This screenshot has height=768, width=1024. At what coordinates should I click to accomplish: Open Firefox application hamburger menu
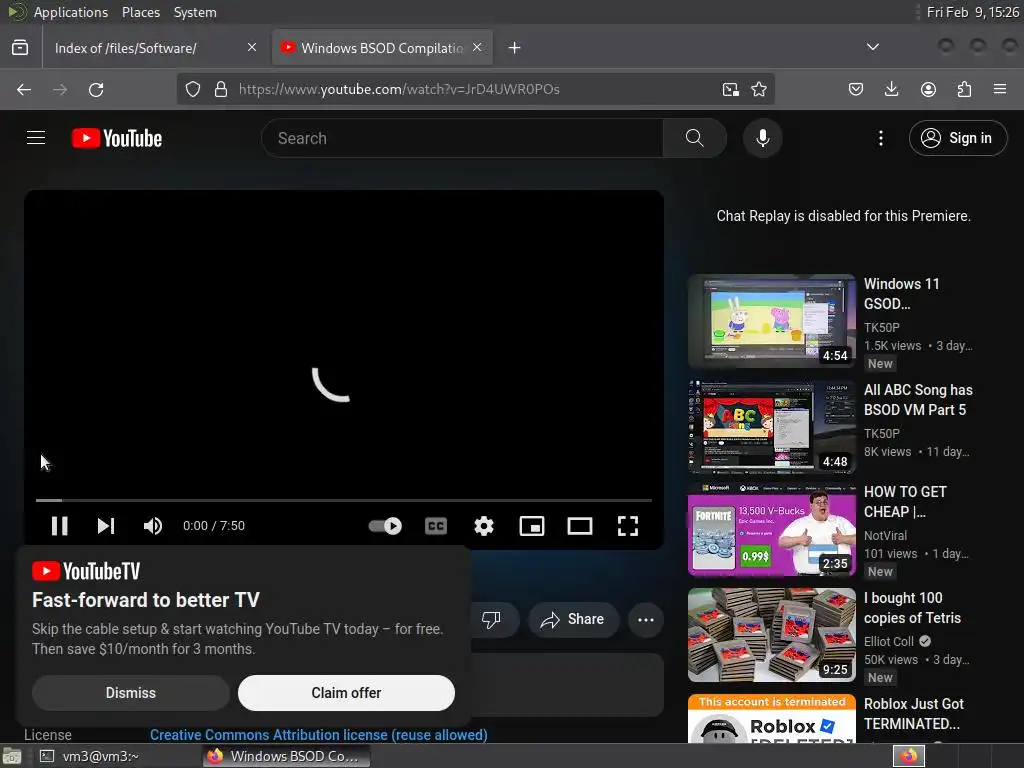[1000, 89]
